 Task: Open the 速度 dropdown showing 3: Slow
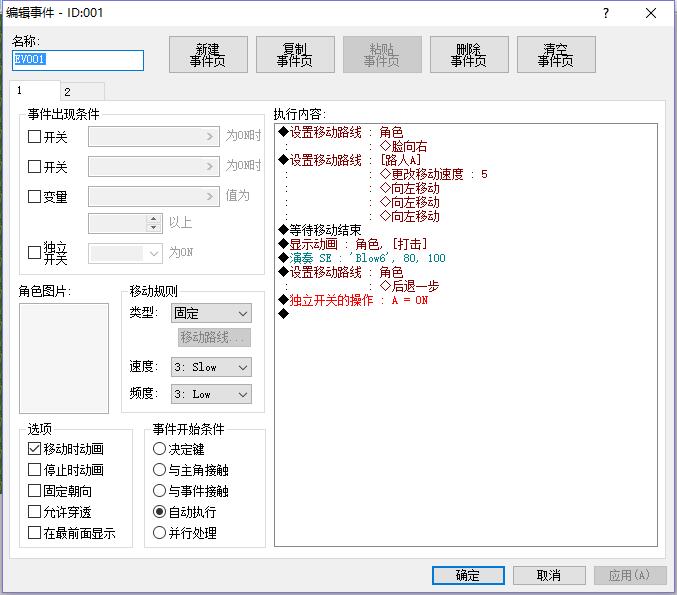pos(211,367)
